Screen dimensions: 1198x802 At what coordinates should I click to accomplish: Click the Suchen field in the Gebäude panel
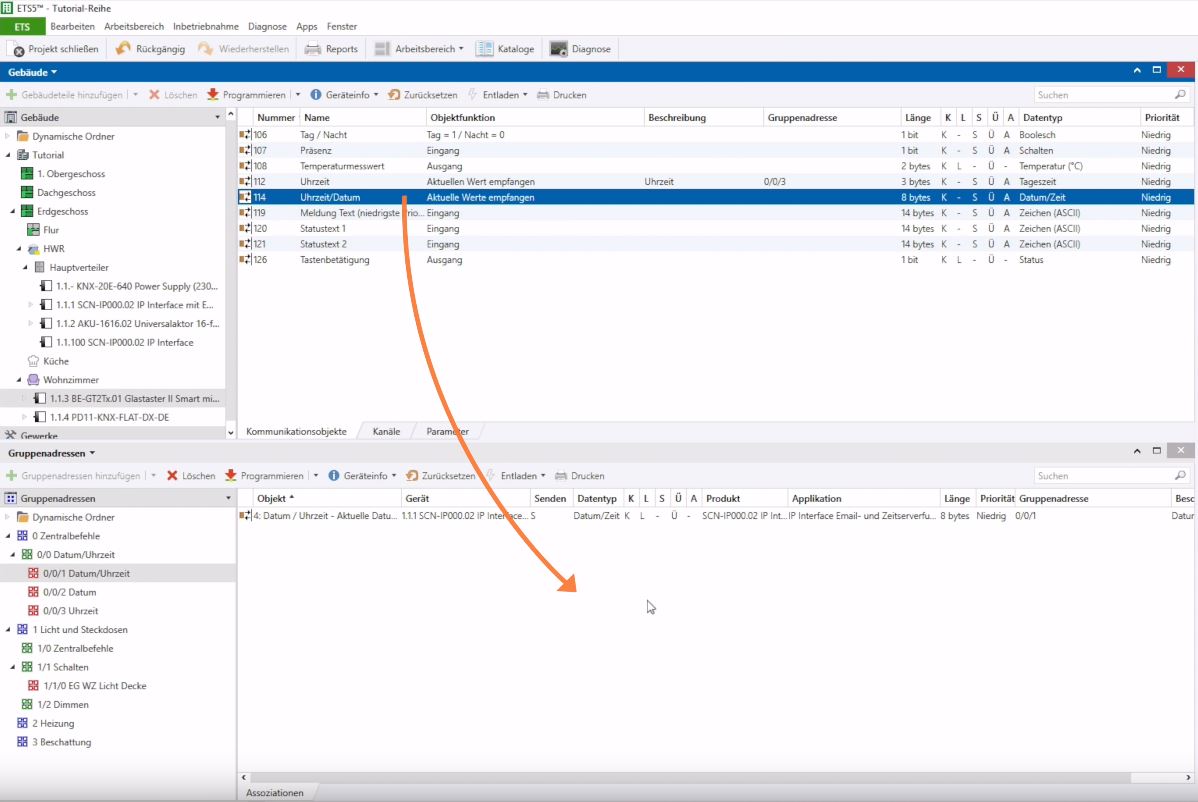1111,95
